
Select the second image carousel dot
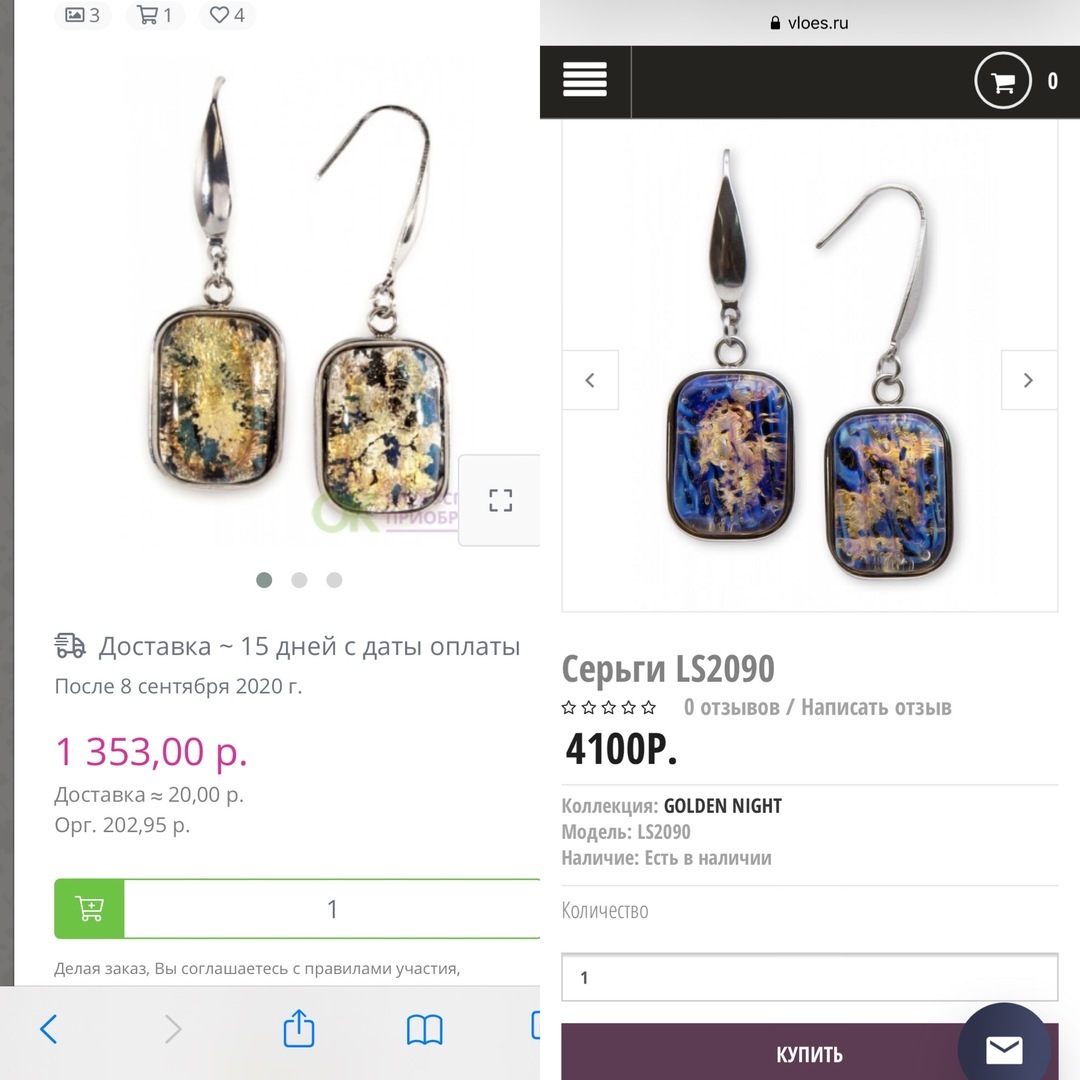pyautogui.click(x=299, y=580)
